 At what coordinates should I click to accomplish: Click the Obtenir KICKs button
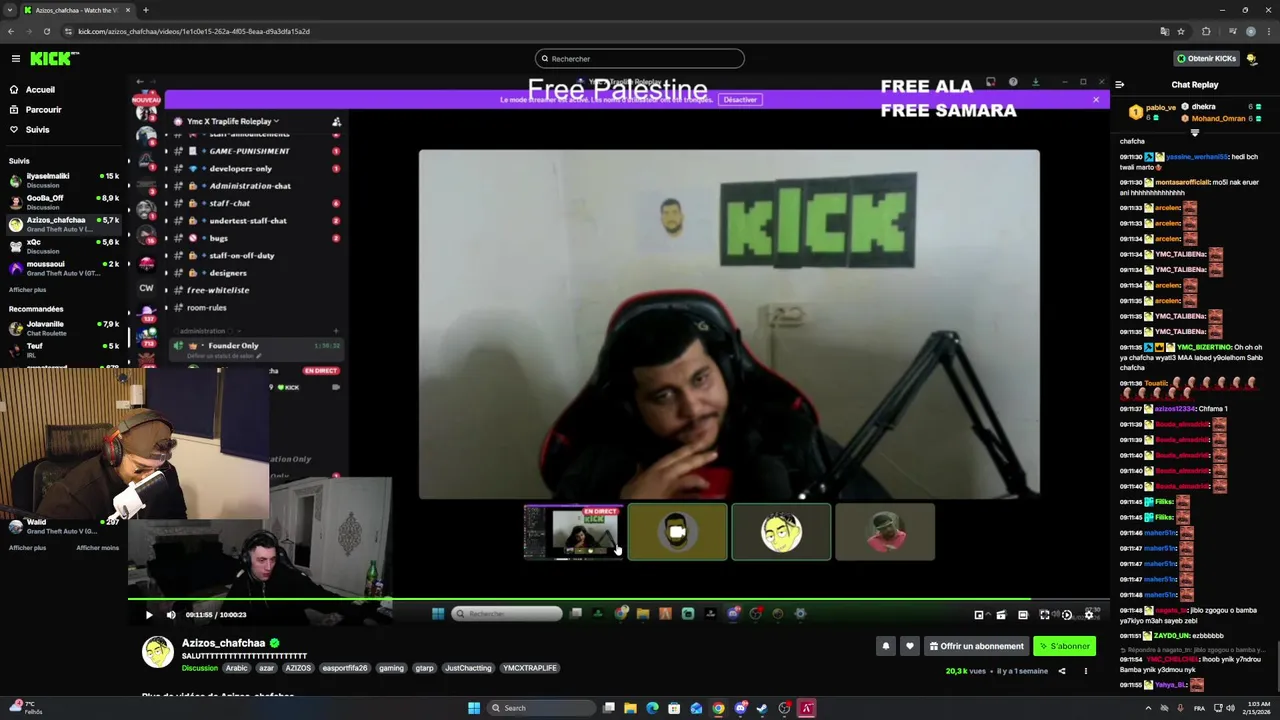[x=1206, y=59]
